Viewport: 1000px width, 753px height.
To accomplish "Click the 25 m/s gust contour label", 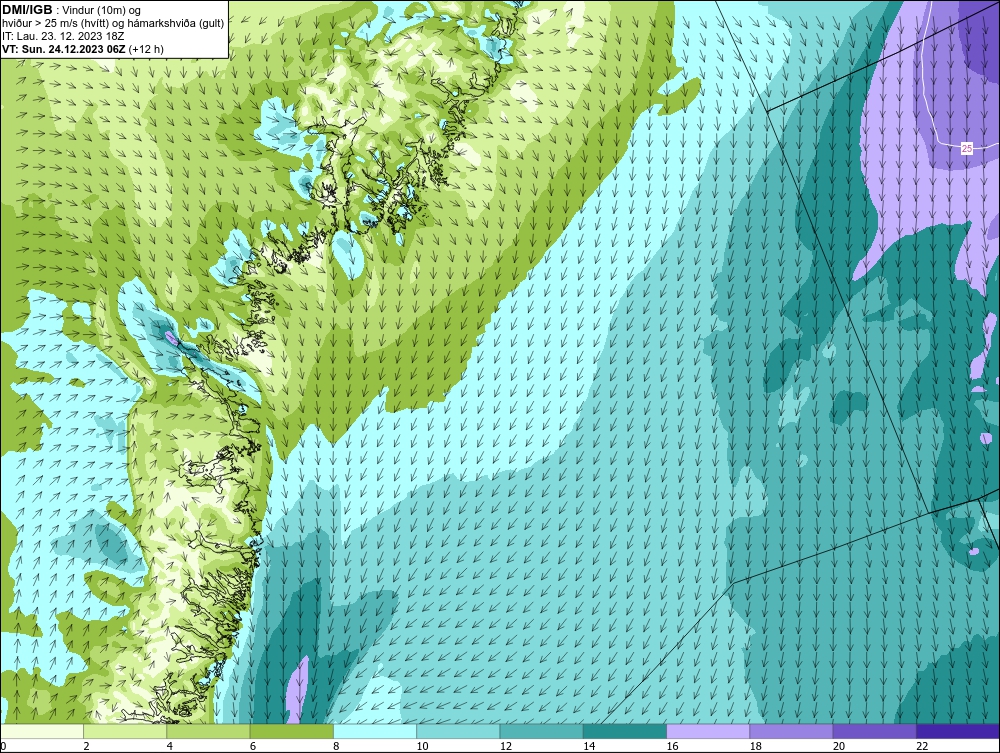I will 967,148.
